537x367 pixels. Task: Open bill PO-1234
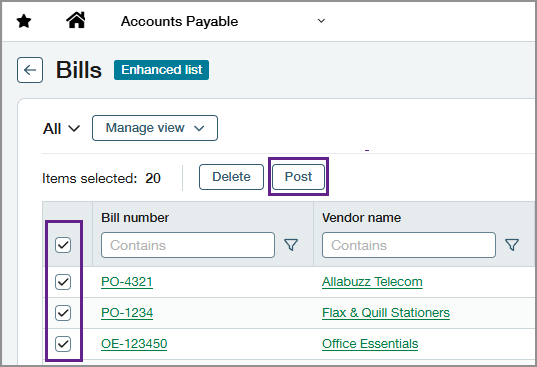(127, 313)
